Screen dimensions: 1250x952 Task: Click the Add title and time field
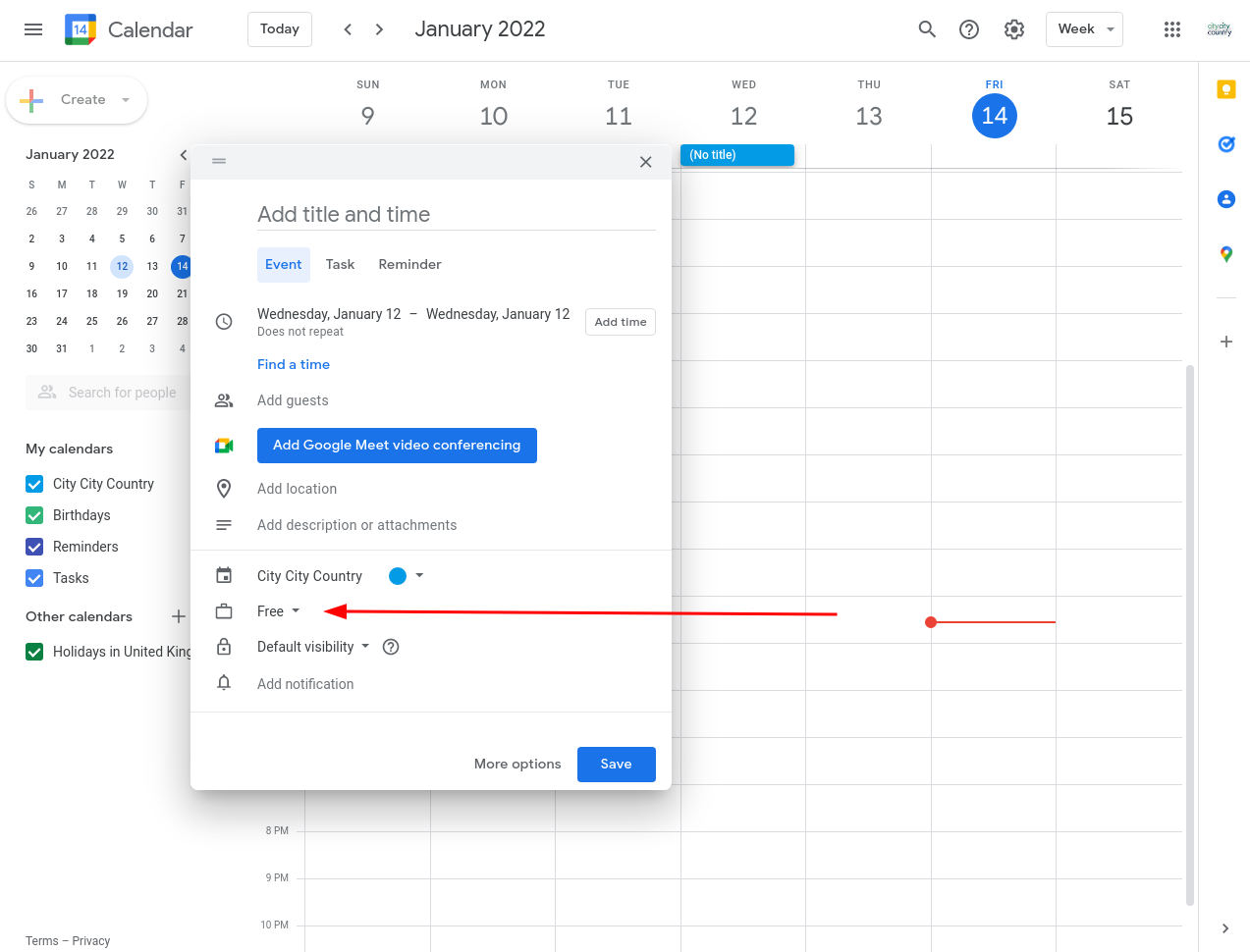(x=457, y=214)
